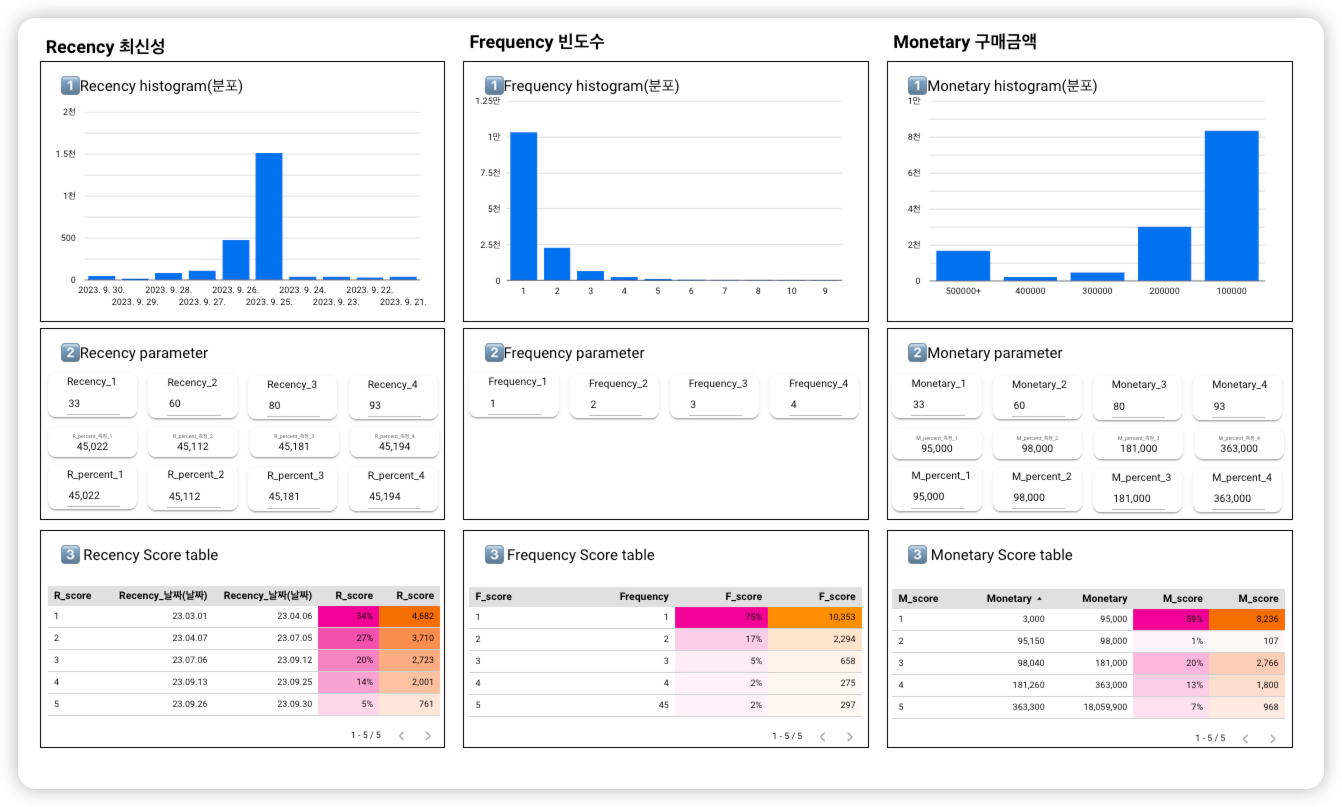The image size is (1342, 807).
Task: Click the Recency histogram(분포) chart title
Action: [x=161, y=86]
